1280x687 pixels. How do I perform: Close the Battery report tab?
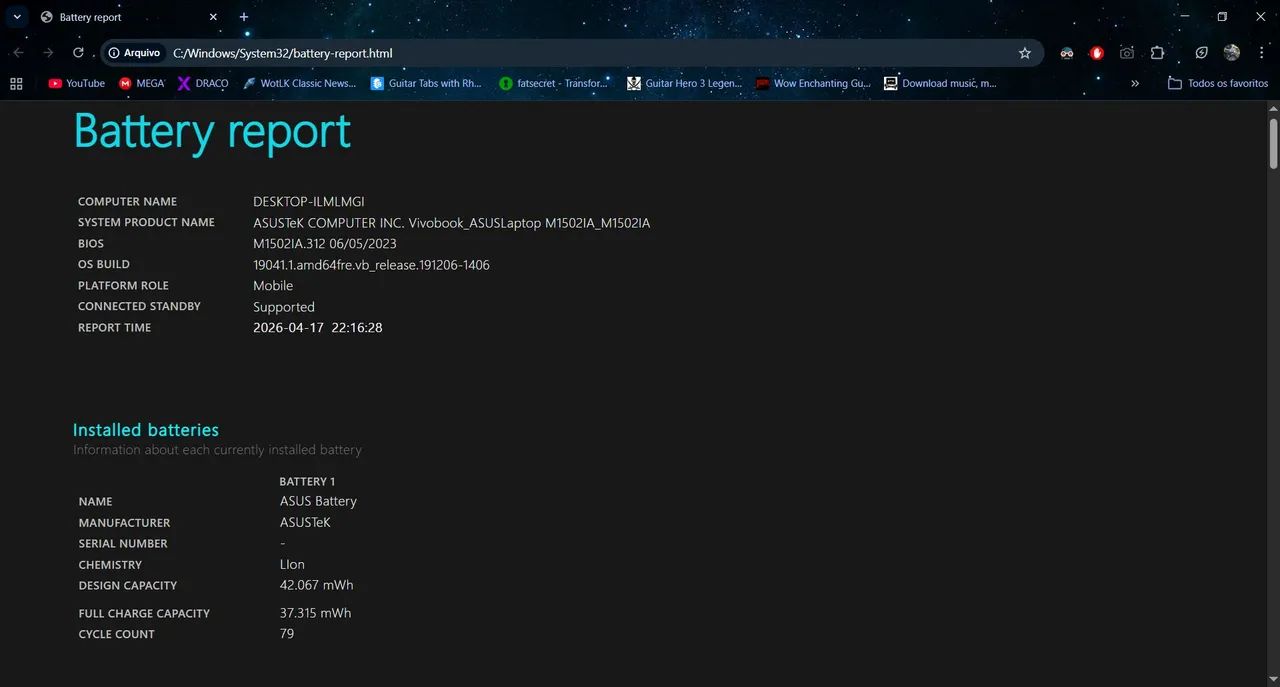point(213,17)
